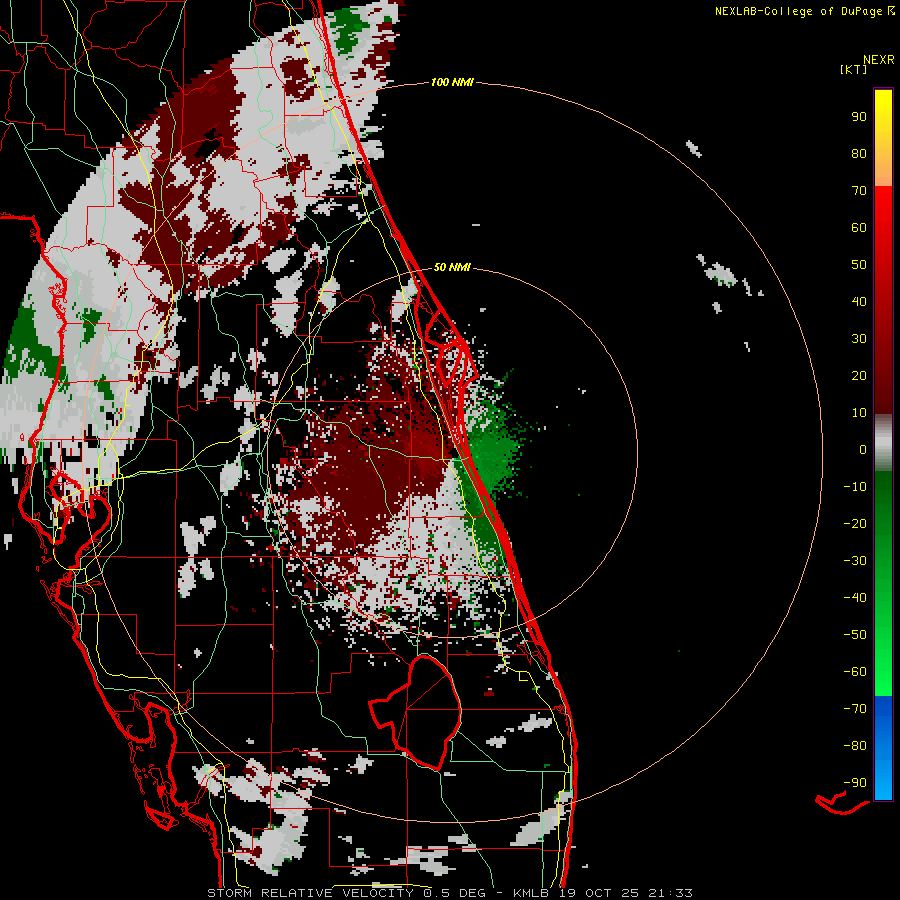Click the positive 90 knot scale value
The height and width of the screenshot is (900, 900).
tap(859, 117)
